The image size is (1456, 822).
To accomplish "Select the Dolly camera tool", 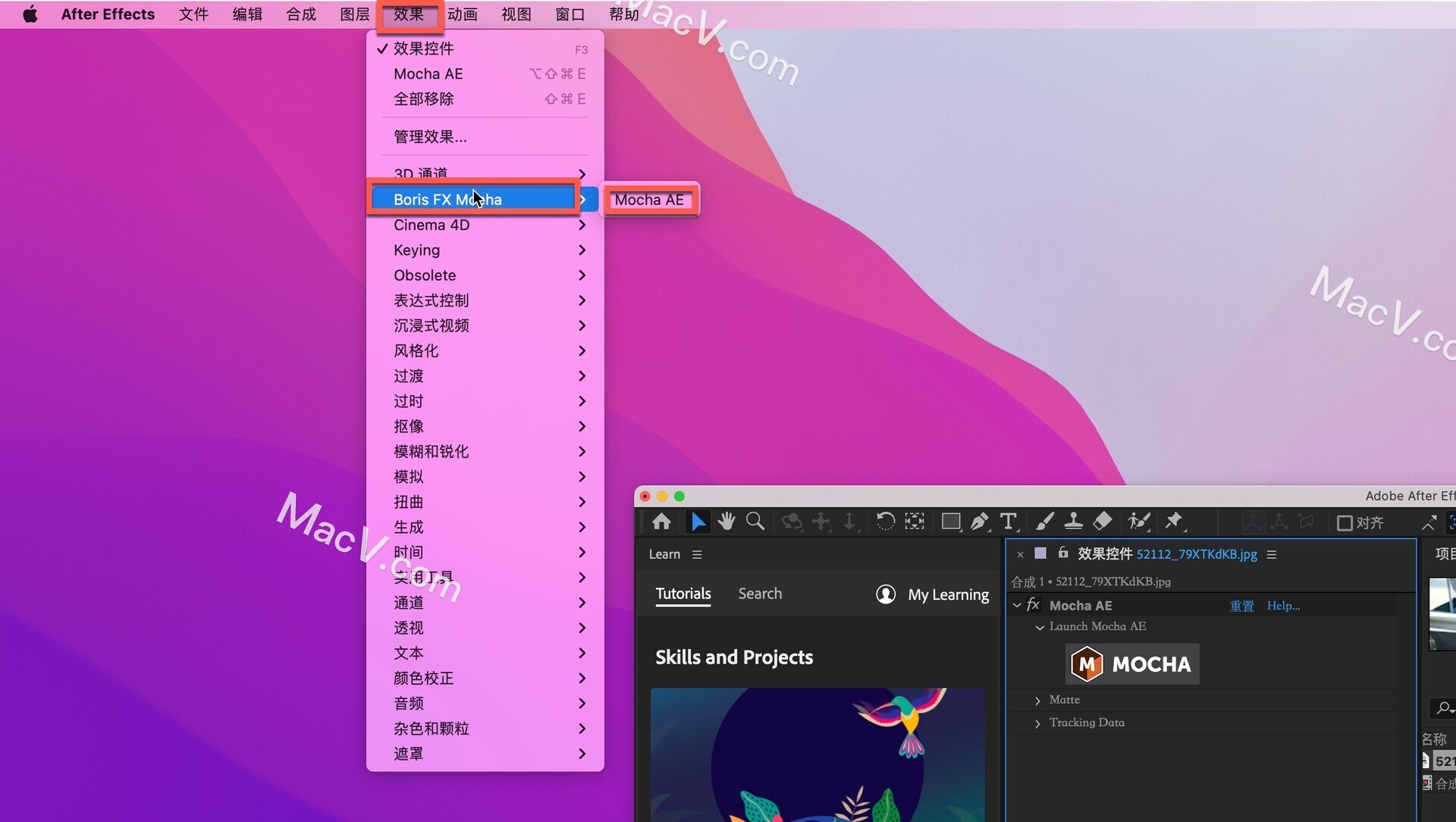I will pos(849,522).
